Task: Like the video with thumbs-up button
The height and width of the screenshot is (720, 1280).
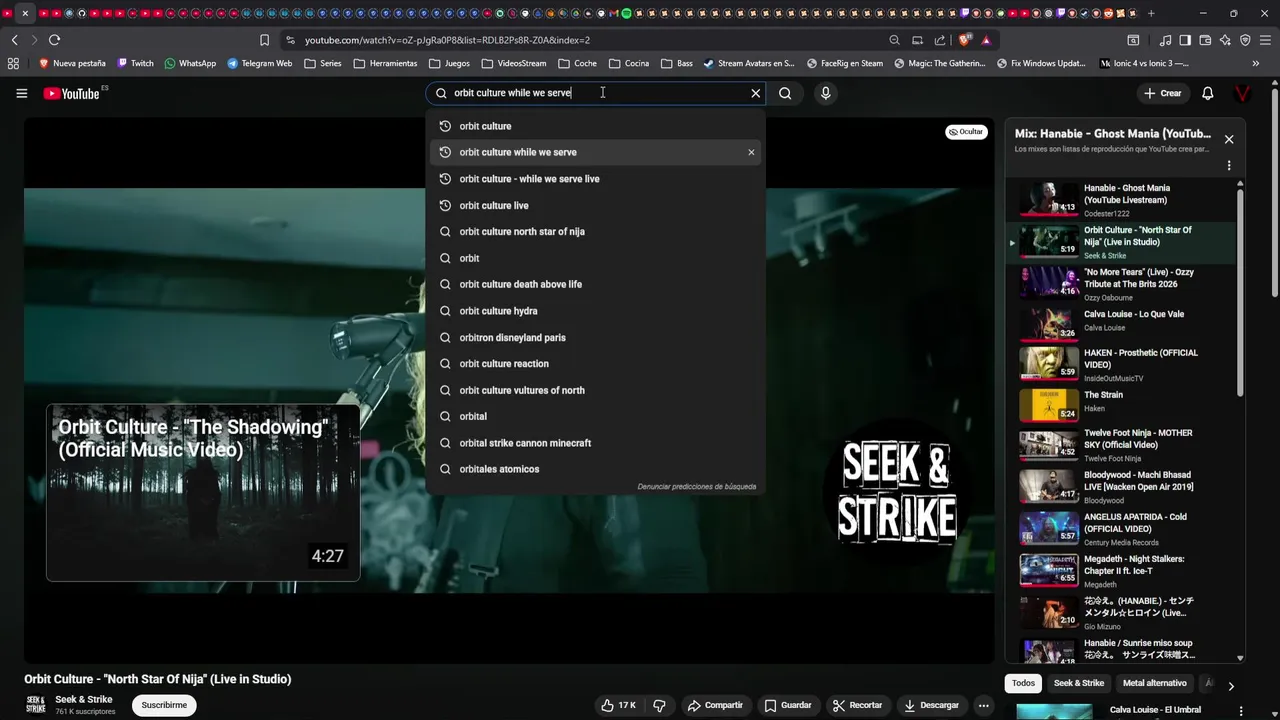Action: [618, 705]
